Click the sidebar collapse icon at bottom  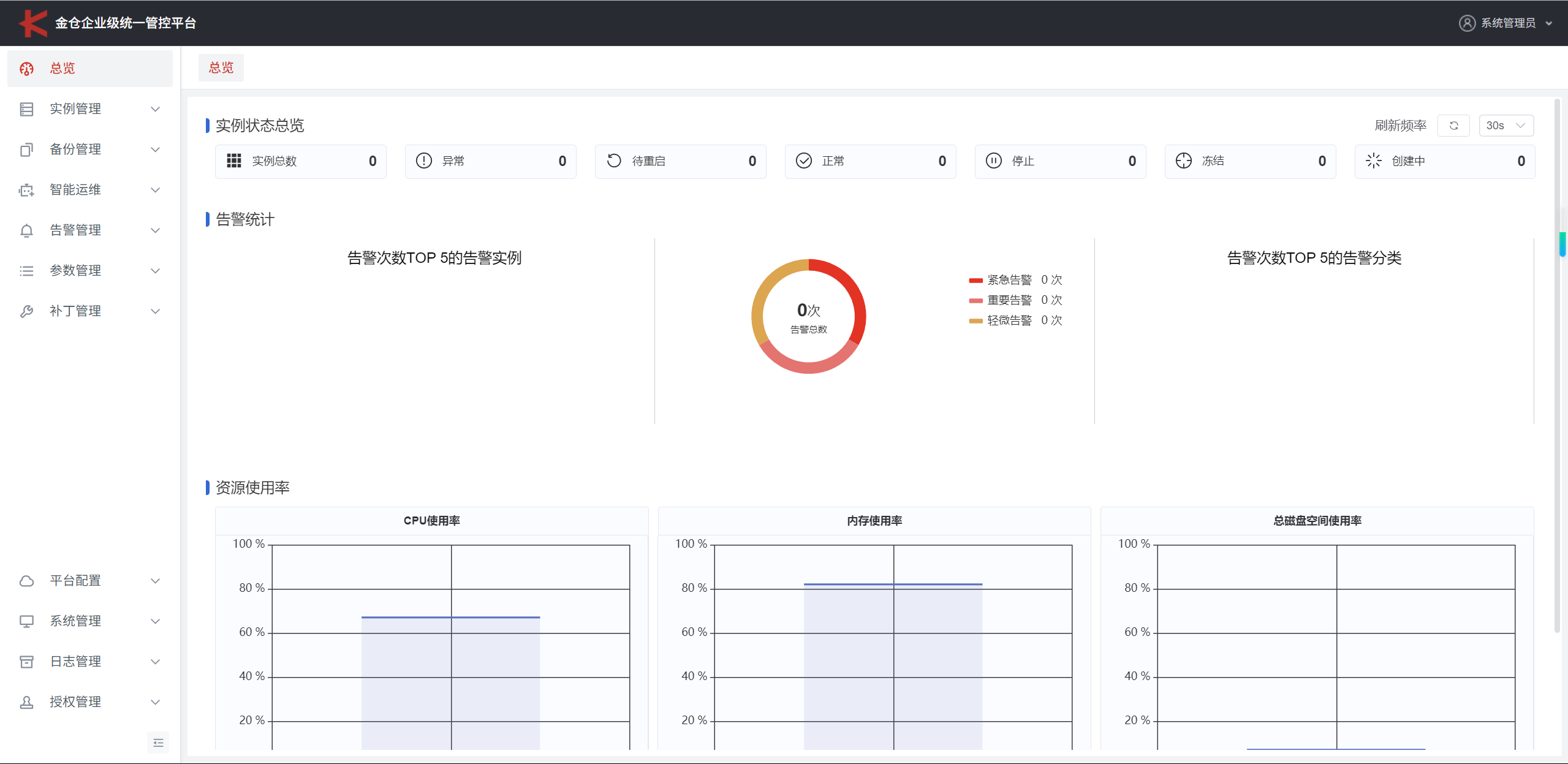pyautogui.click(x=158, y=743)
